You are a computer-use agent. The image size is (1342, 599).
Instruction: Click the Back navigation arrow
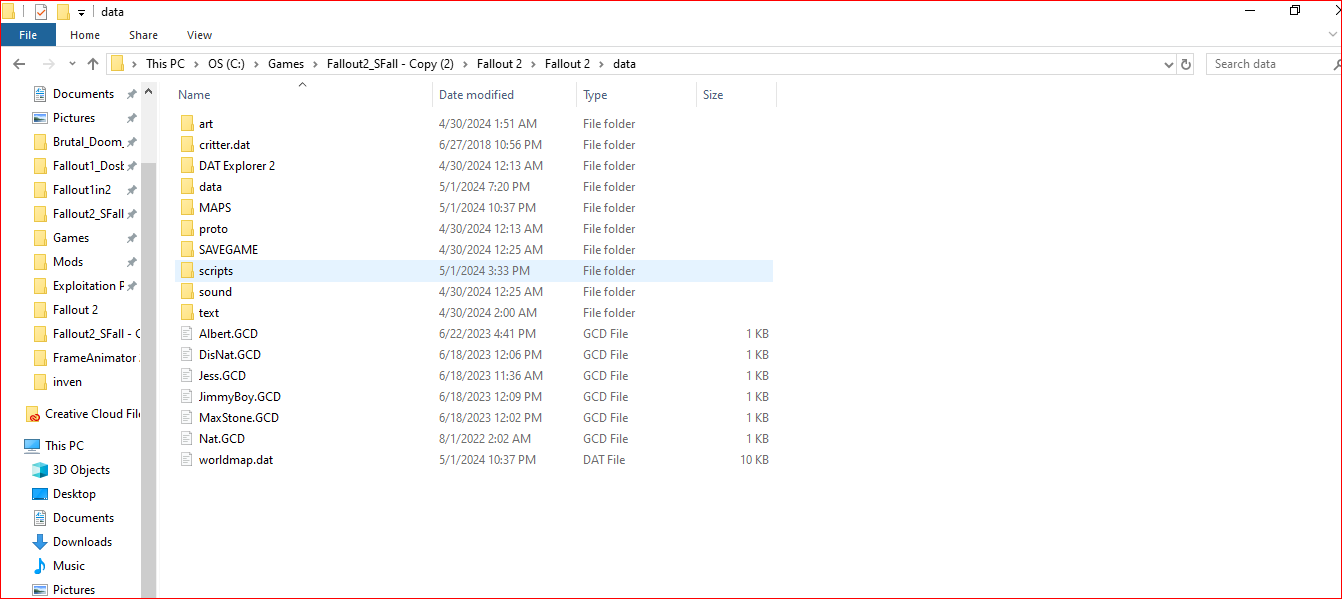click(19, 64)
